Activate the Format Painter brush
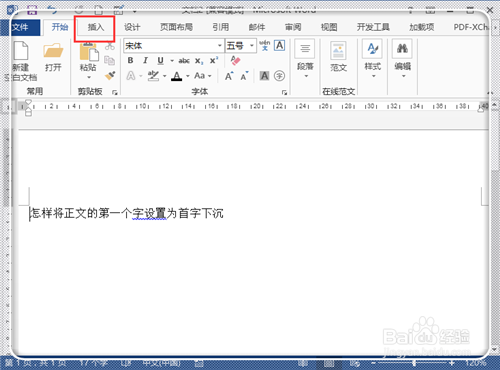Image resolution: width=500 pixels, height=370 pixels. pos(110,76)
